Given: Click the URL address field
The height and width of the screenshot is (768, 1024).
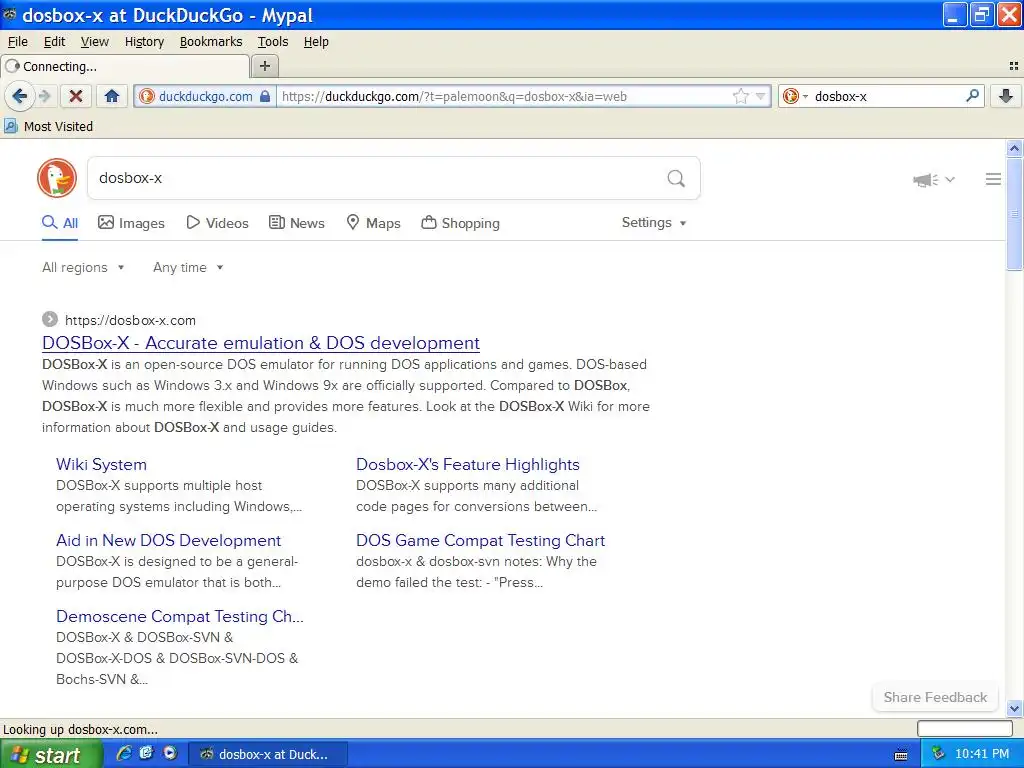Looking at the screenshot, I should tap(503, 96).
